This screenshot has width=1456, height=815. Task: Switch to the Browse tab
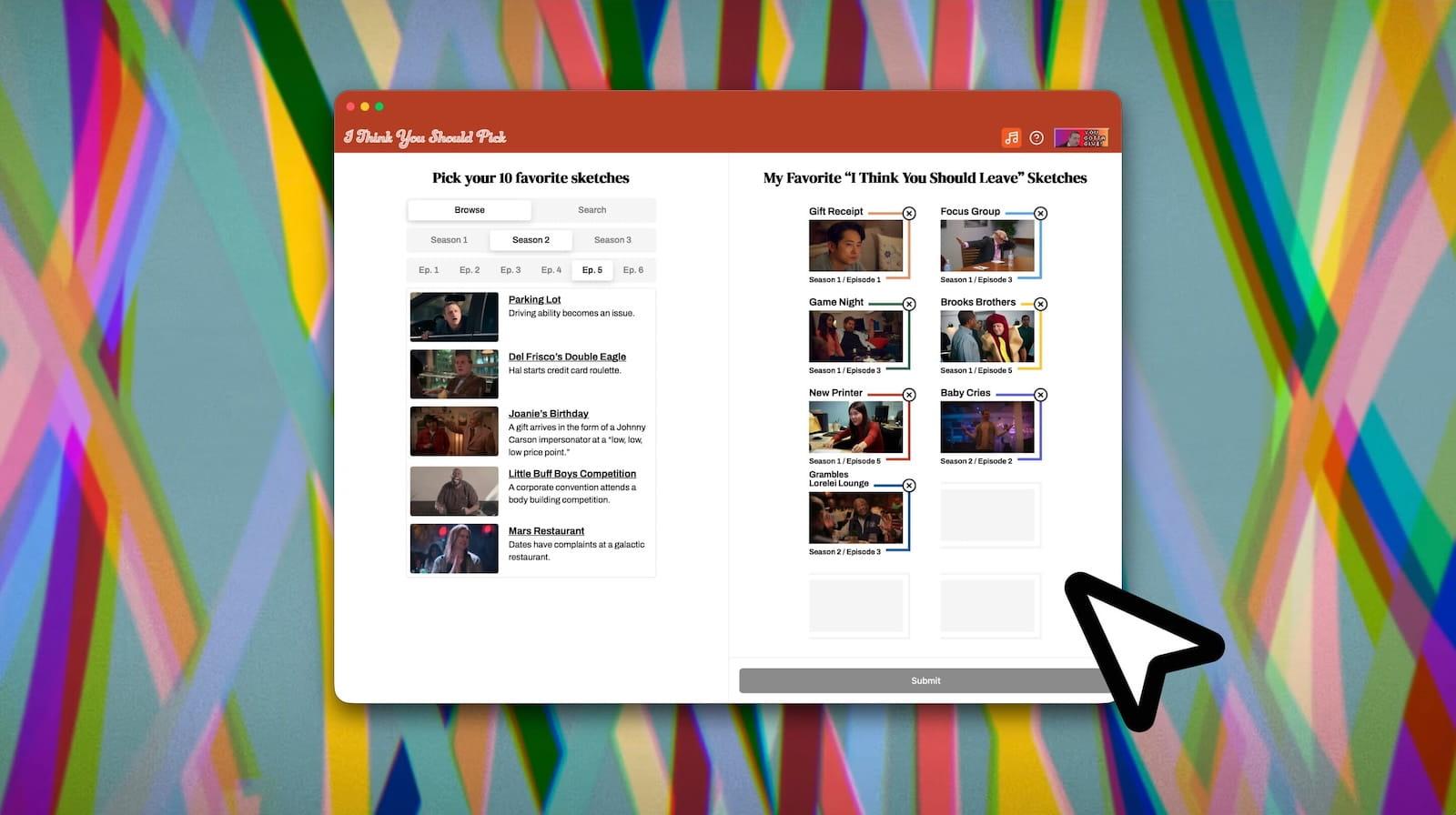(x=470, y=210)
